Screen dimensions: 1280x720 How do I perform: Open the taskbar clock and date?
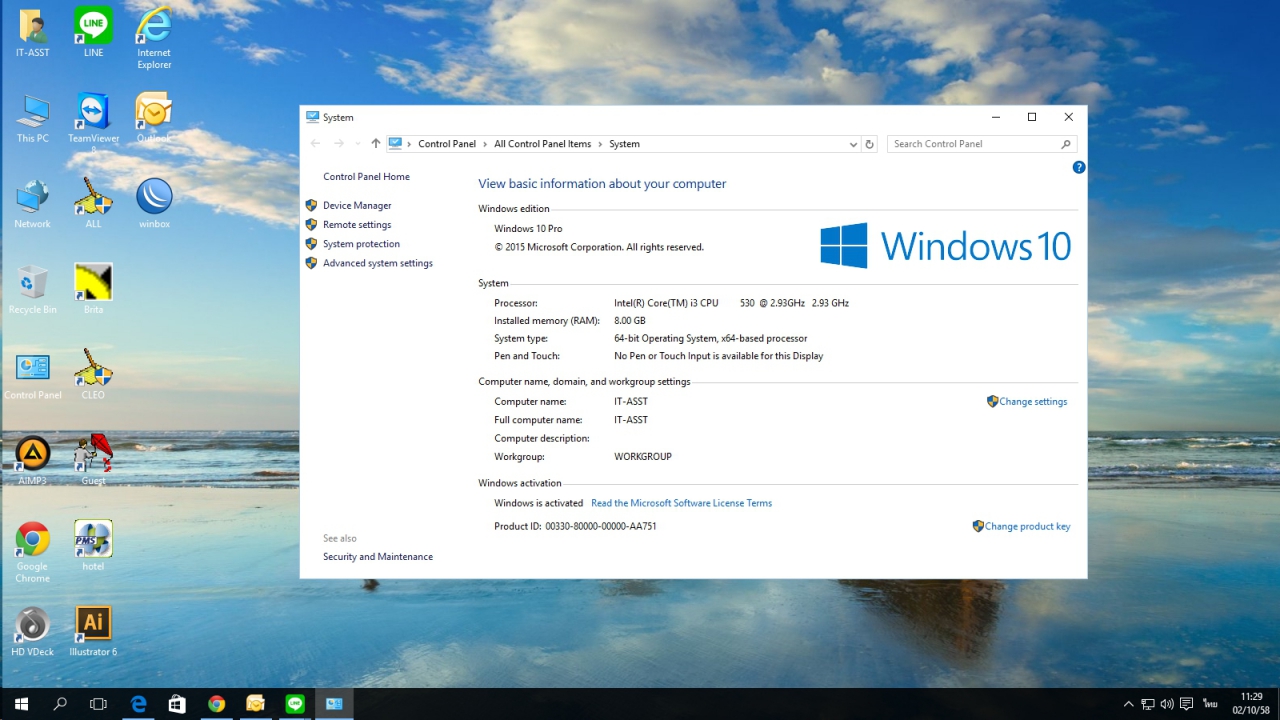pyautogui.click(x=1251, y=704)
